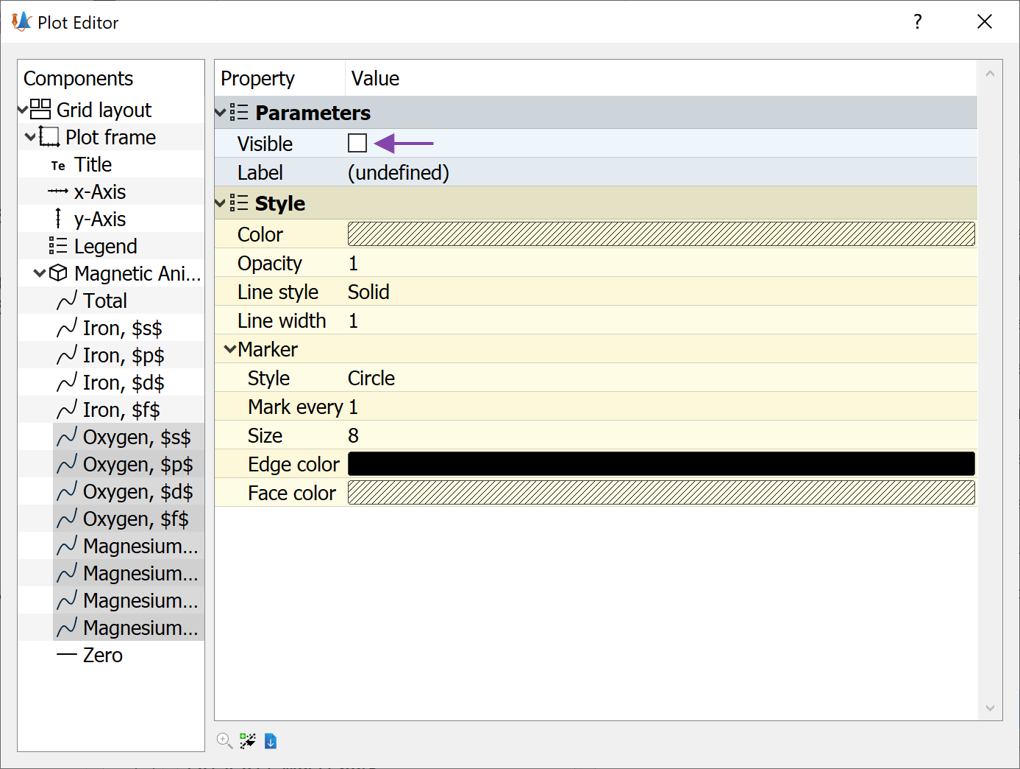The width and height of the screenshot is (1020, 769).
Task: Select the Magnetic Ani... cube icon
Action: point(58,273)
